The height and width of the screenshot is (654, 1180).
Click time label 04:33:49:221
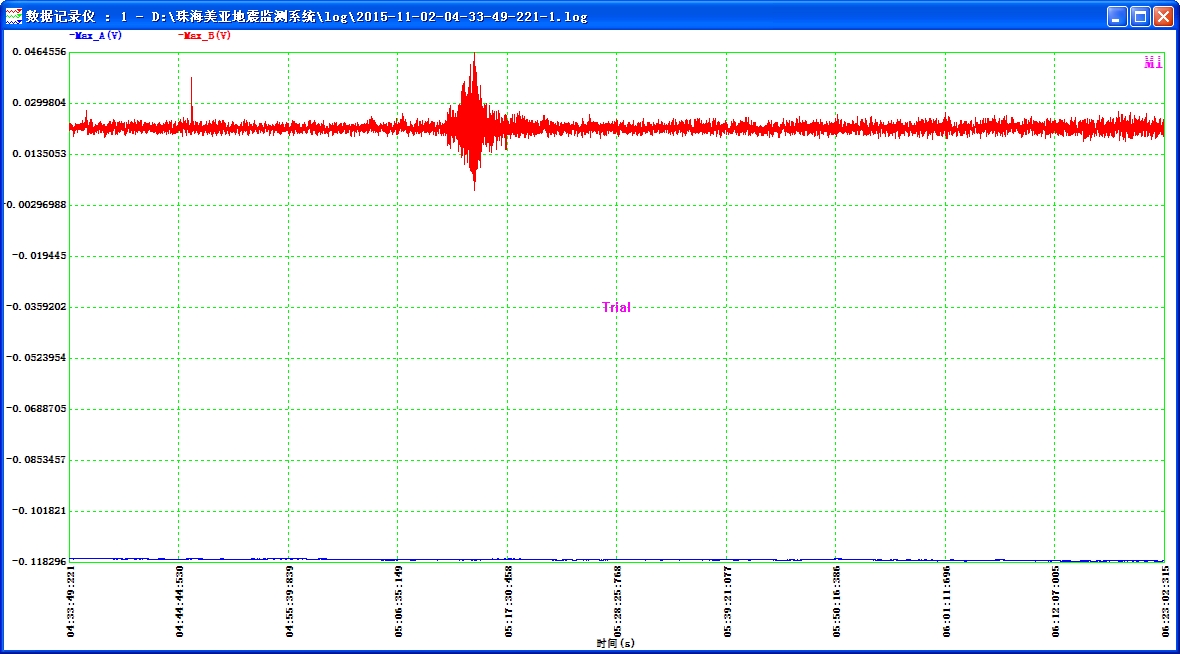coord(71,602)
